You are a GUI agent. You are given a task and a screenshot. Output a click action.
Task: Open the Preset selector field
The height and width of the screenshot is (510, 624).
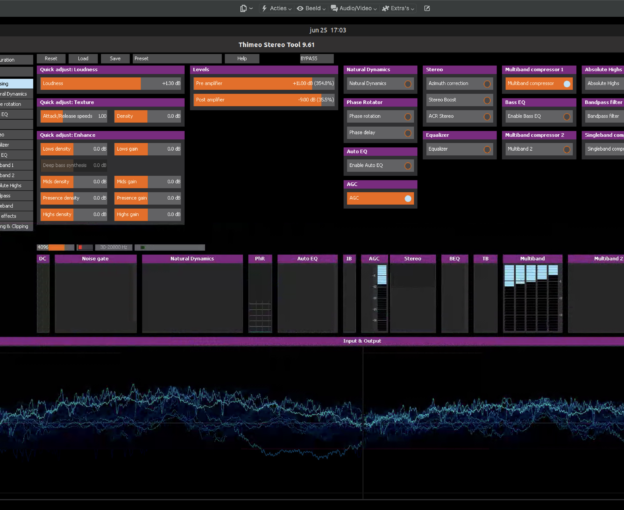(177, 58)
